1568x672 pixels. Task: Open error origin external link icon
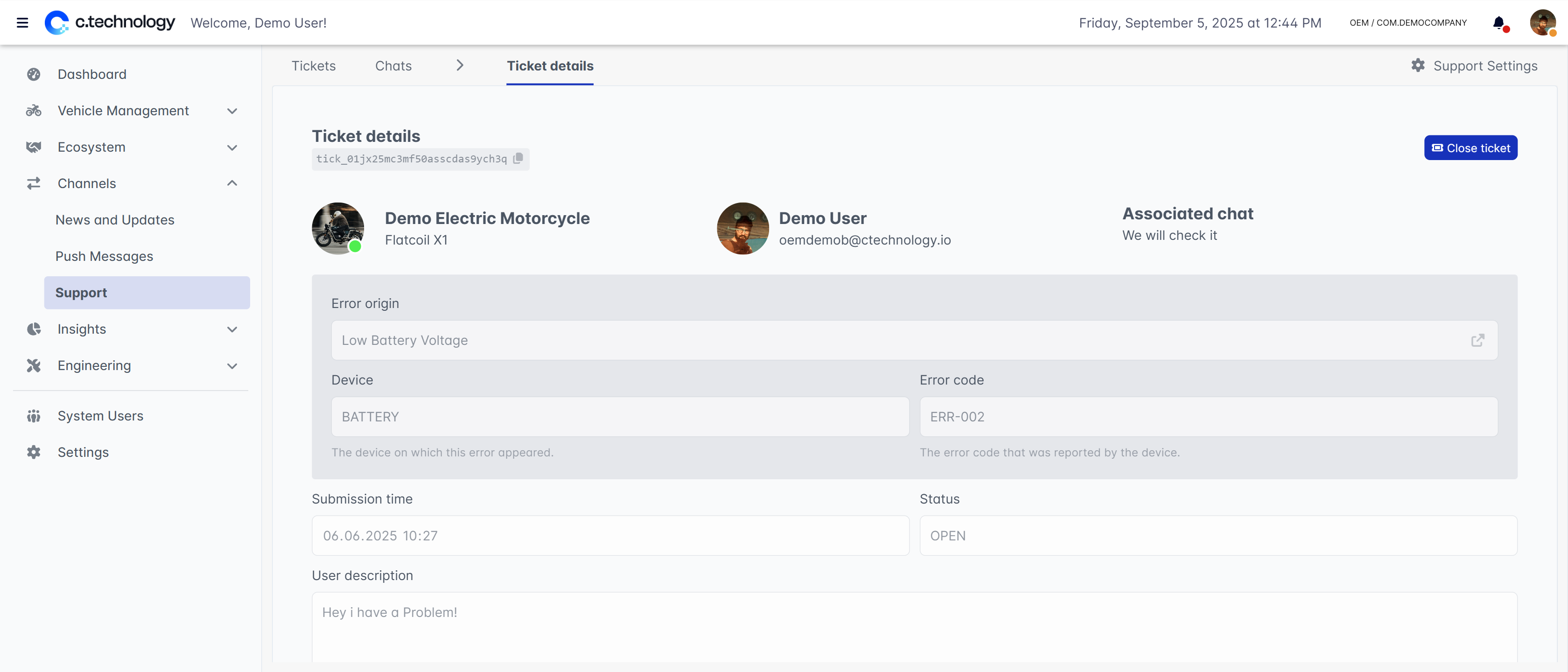[x=1477, y=340]
